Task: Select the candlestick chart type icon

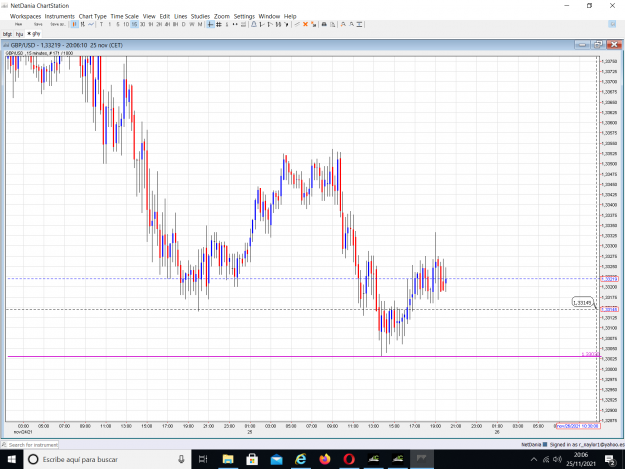Action: click(75, 24)
